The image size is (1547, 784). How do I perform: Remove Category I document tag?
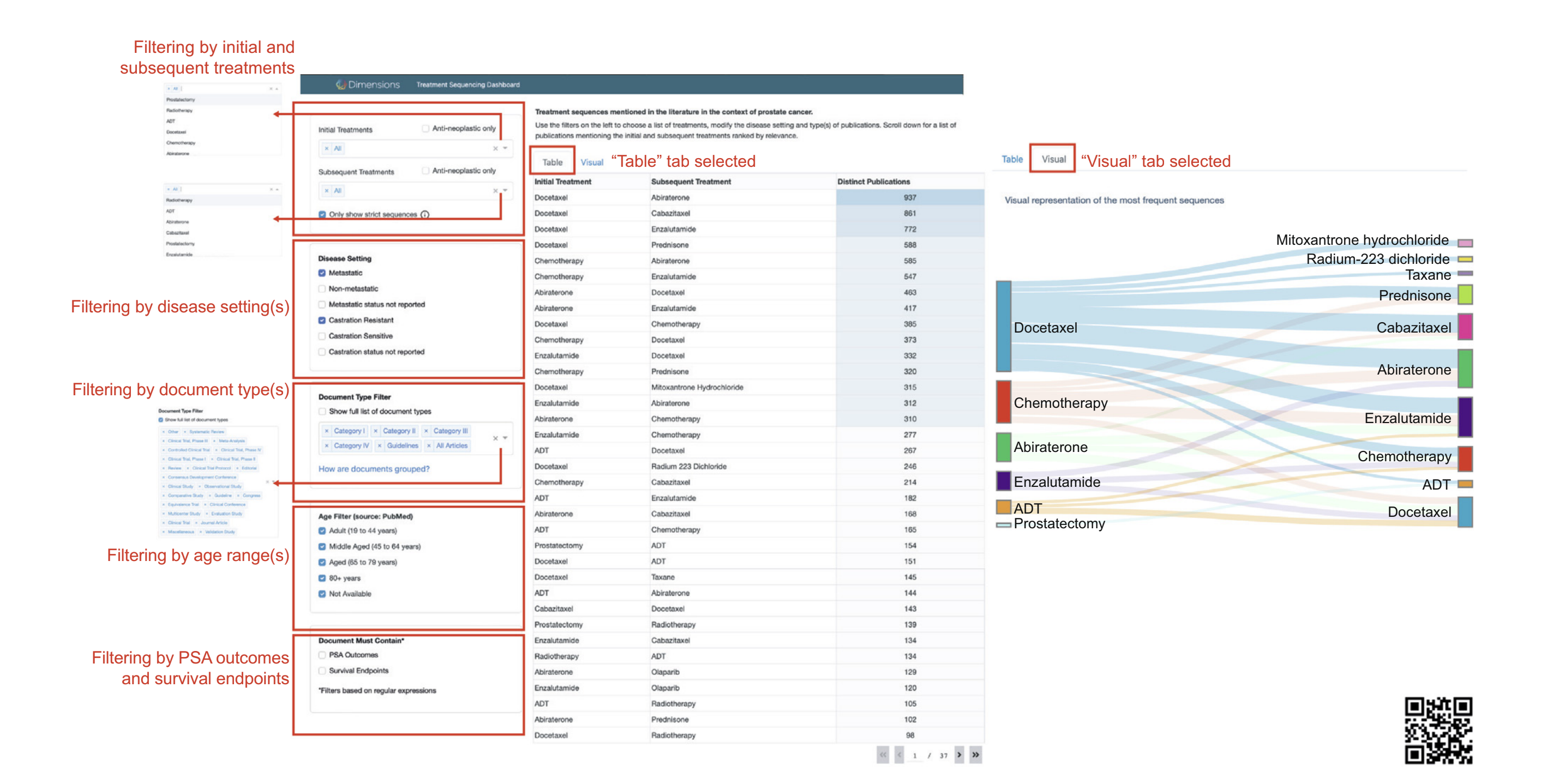point(327,431)
